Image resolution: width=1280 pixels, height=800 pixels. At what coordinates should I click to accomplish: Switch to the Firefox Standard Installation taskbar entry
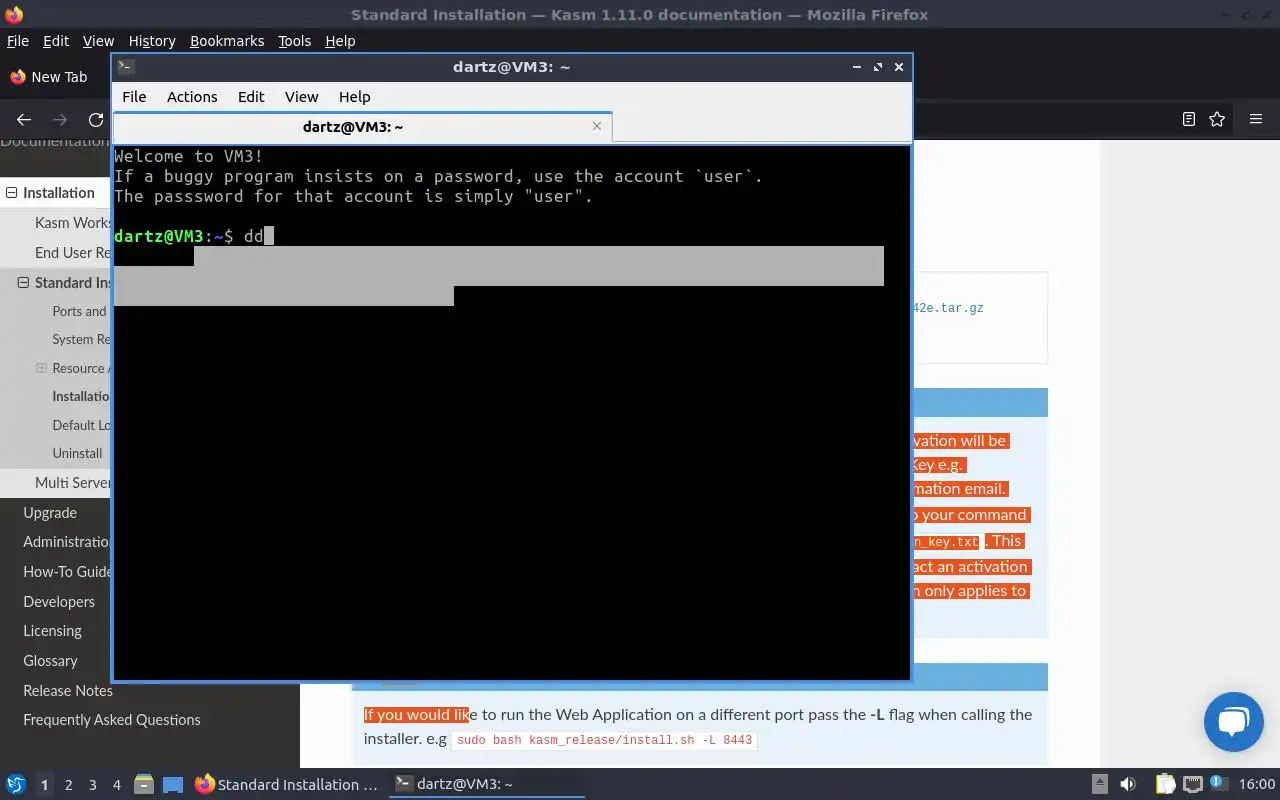[x=287, y=784]
